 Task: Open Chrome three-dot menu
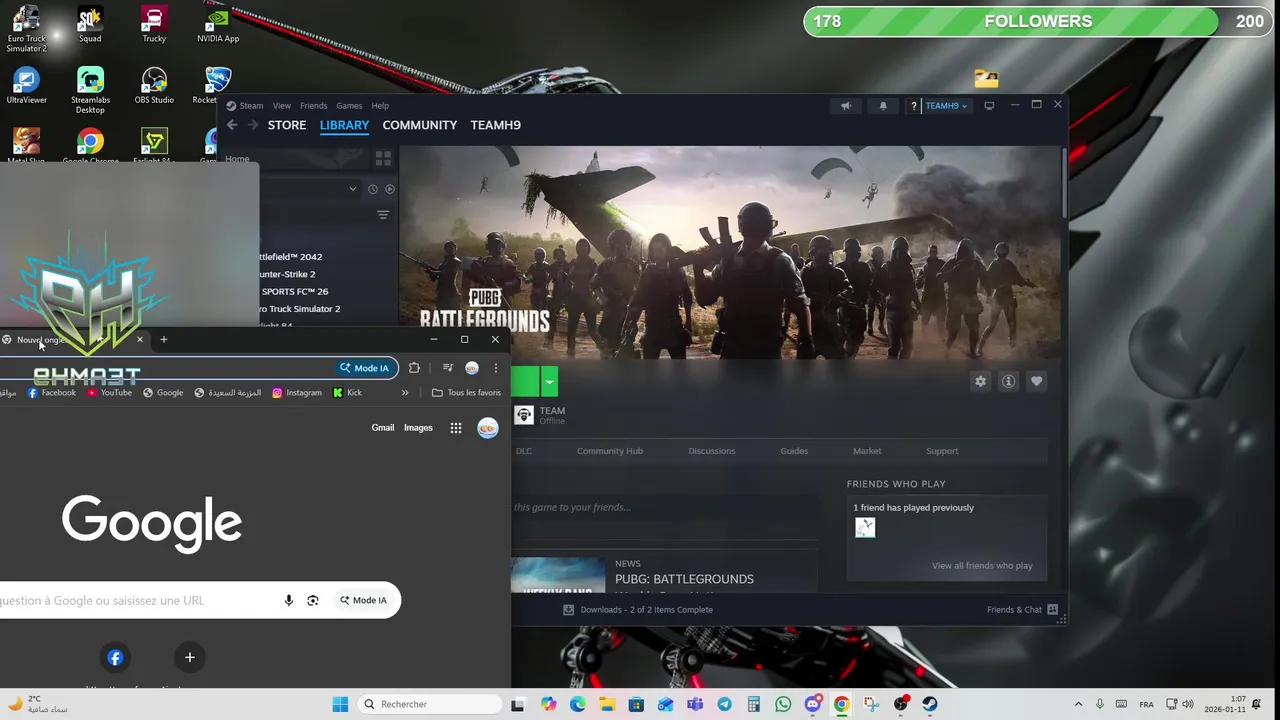coord(496,368)
